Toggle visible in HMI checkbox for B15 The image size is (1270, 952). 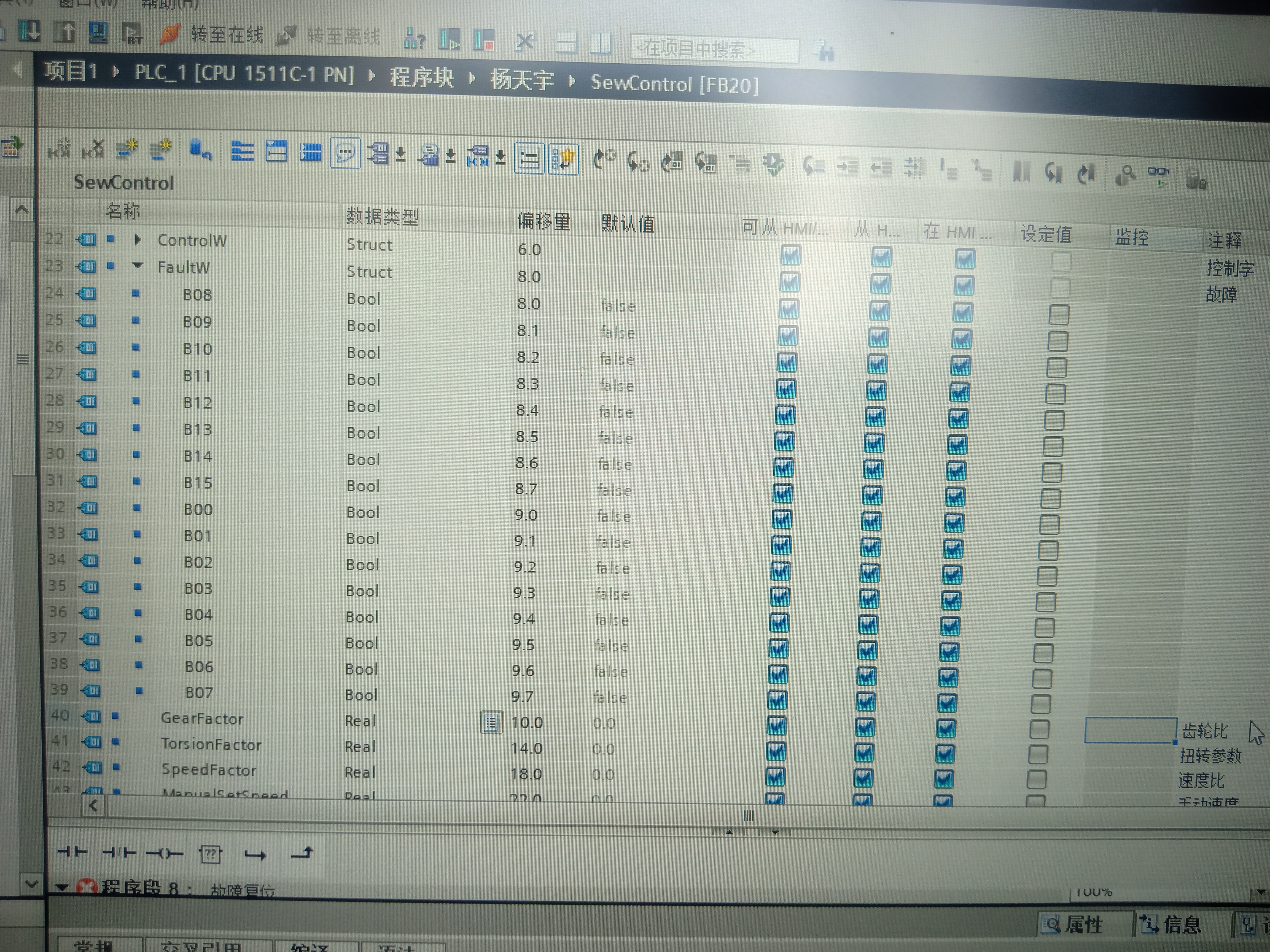[955, 496]
